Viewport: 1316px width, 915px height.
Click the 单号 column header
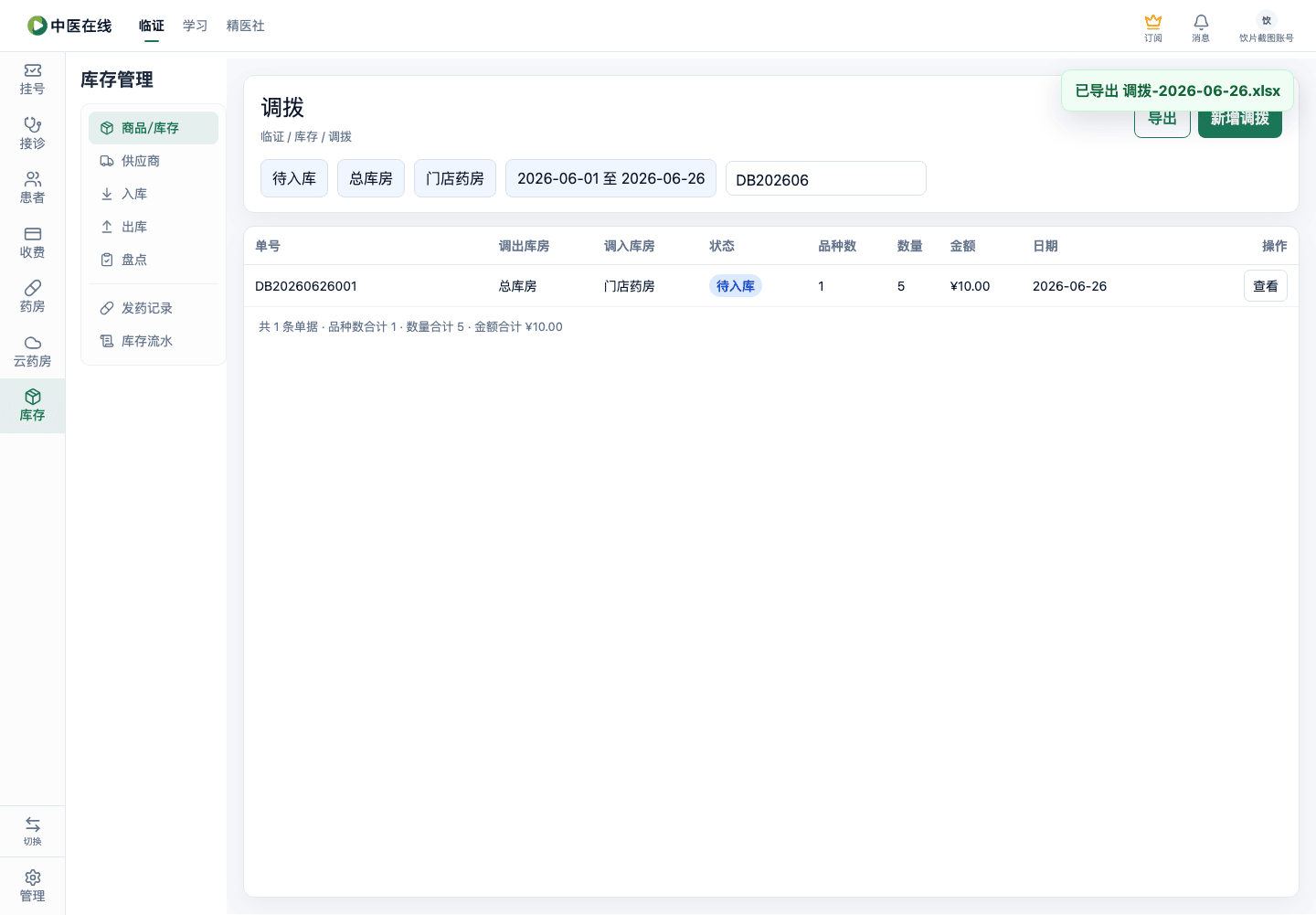pyautogui.click(x=268, y=246)
